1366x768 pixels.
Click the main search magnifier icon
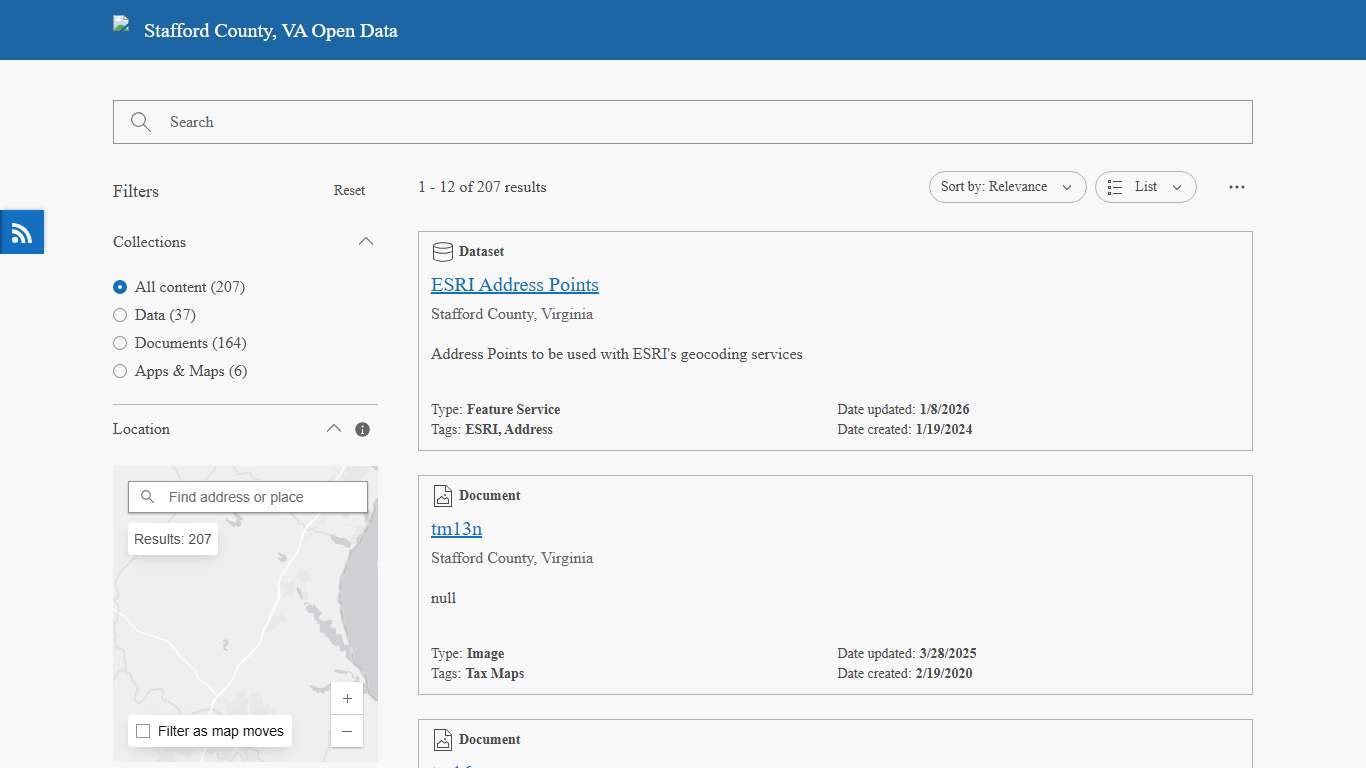click(x=141, y=122)
